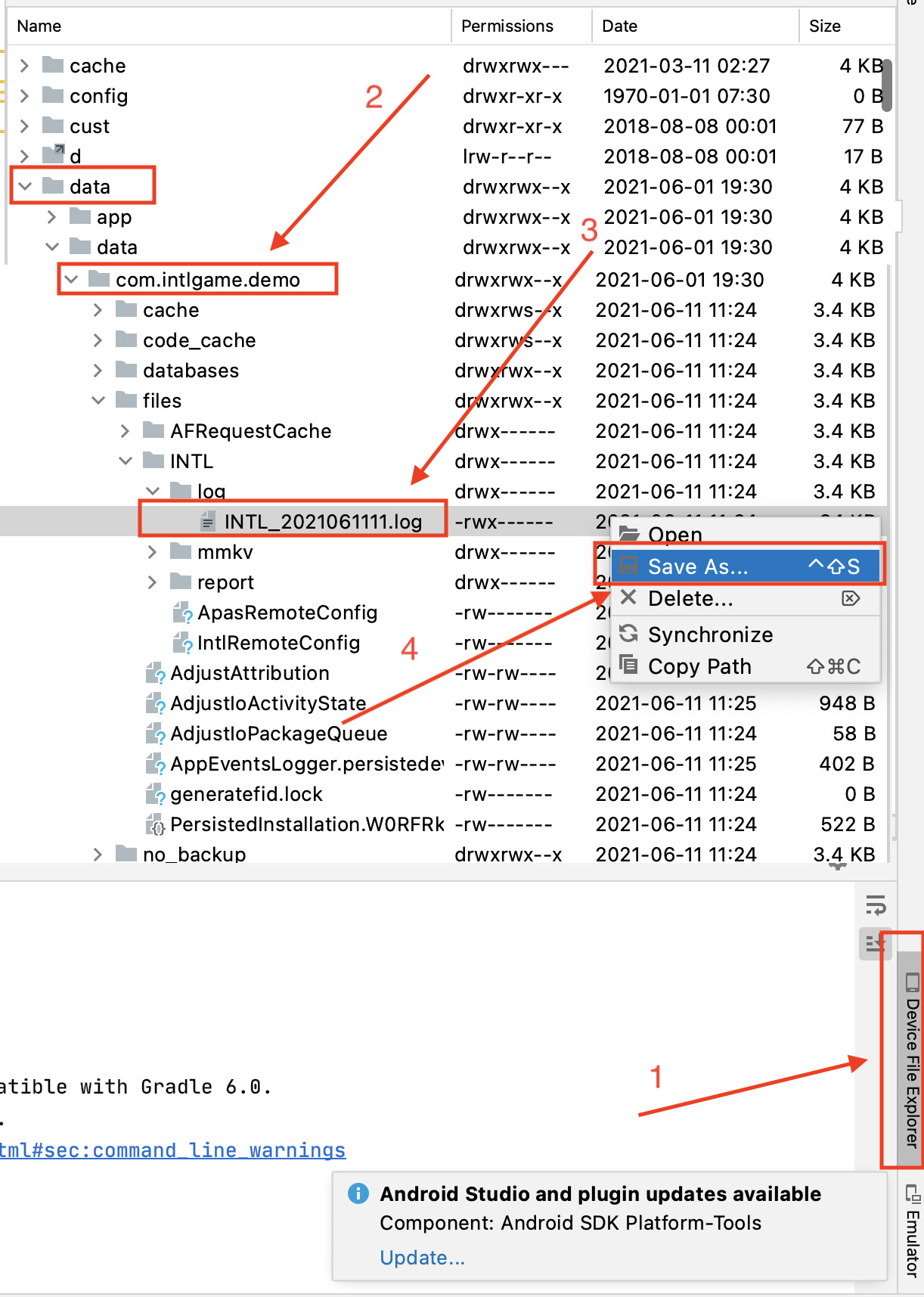This screenshot has height=1297, width=924.
Task: Open the command_line_warnings hyperlink
Action: tap(172, 1150)
